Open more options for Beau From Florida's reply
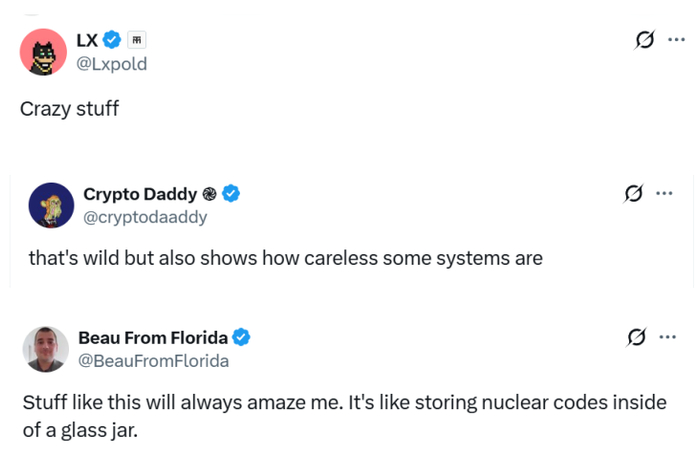 [x=667, y=337]
